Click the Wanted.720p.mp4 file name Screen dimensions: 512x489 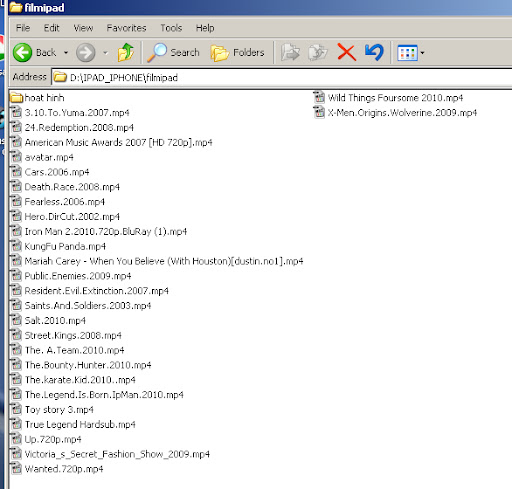64,469
